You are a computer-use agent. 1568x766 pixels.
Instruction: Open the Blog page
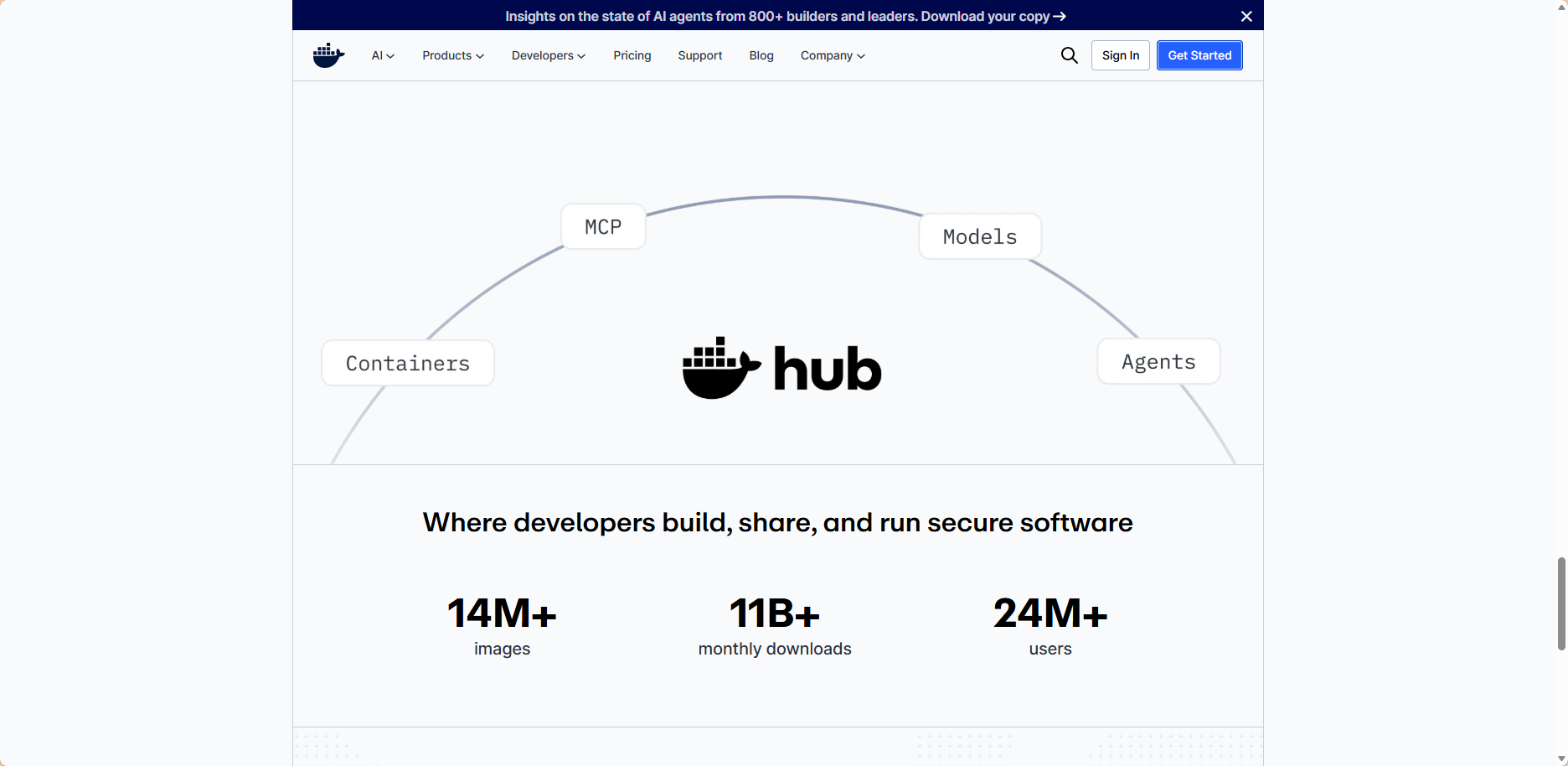(x=761, y=55)
